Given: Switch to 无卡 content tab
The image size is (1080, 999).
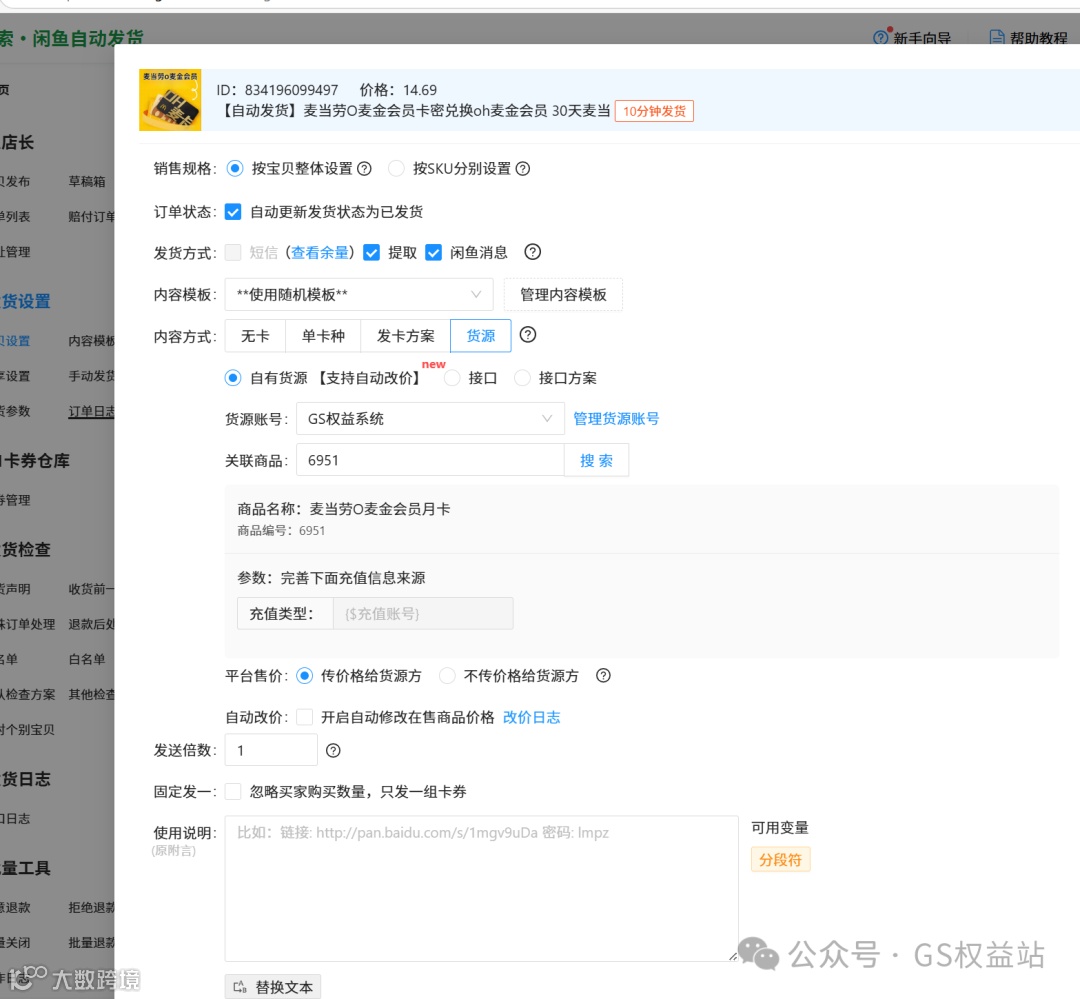Looking at the screenshot, I should (255, 336).
